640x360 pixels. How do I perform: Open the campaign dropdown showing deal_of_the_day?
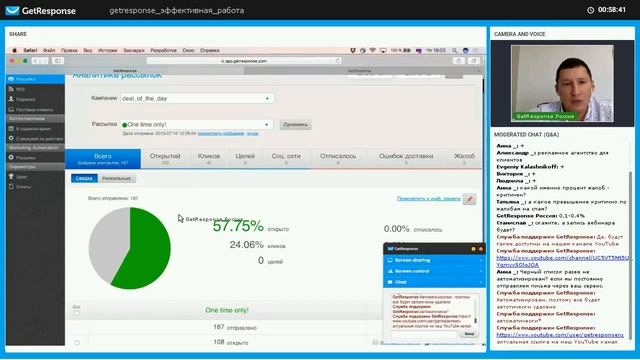(197, 98)
